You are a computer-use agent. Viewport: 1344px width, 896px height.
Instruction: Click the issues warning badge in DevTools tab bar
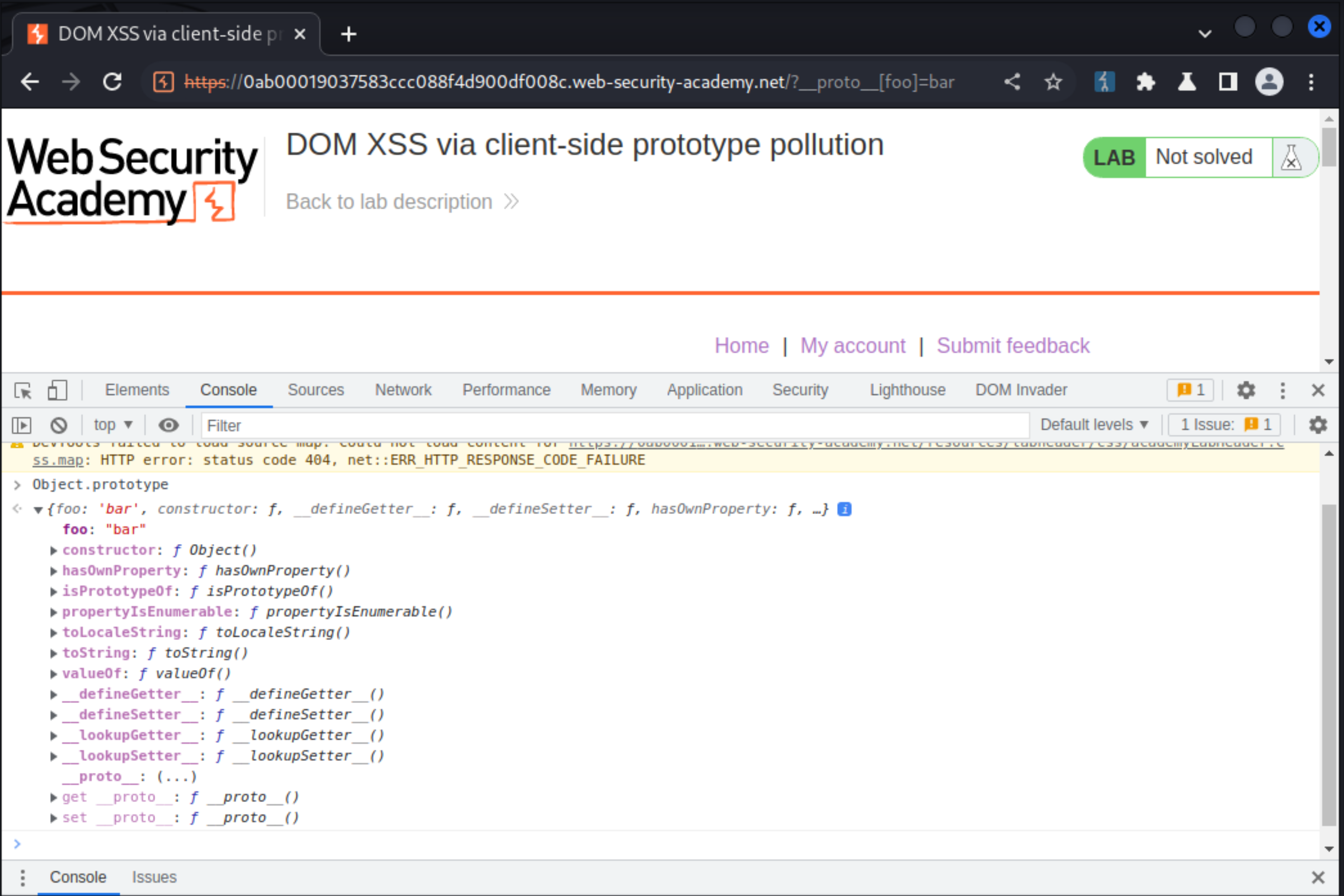coord(1191,390)
